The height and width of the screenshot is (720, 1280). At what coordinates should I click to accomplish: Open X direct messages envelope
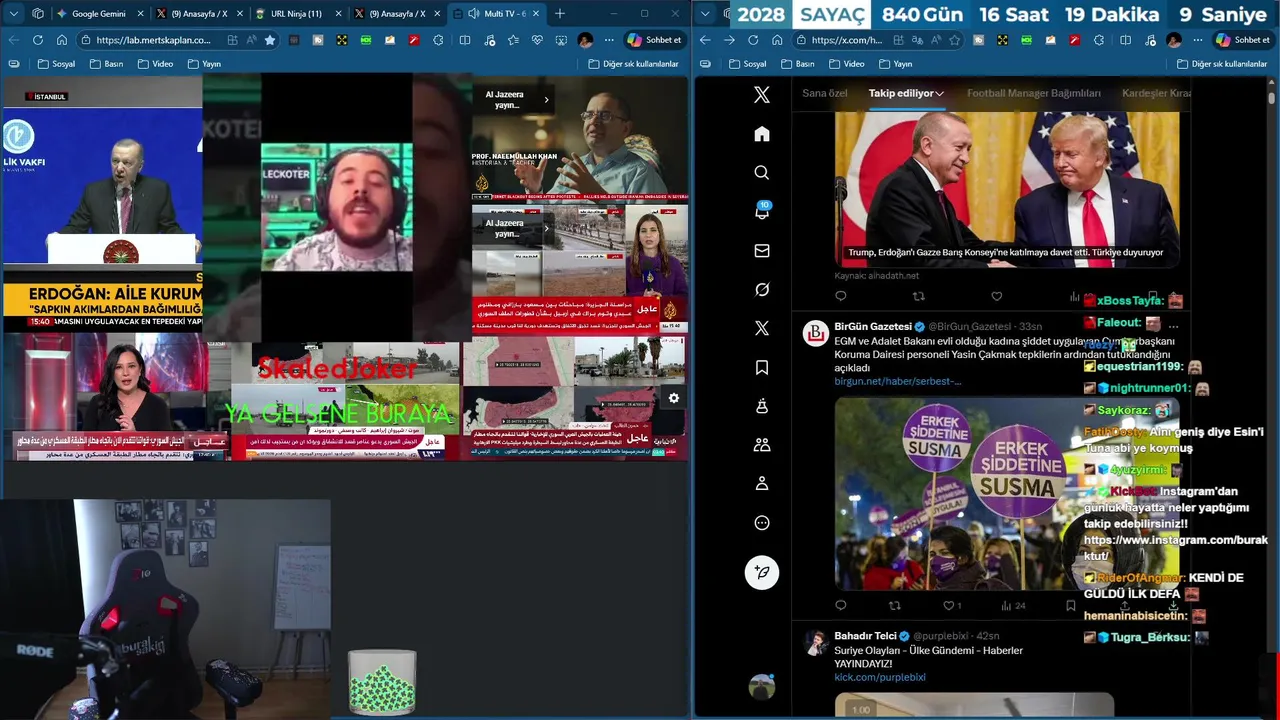(x=762, y=251)
